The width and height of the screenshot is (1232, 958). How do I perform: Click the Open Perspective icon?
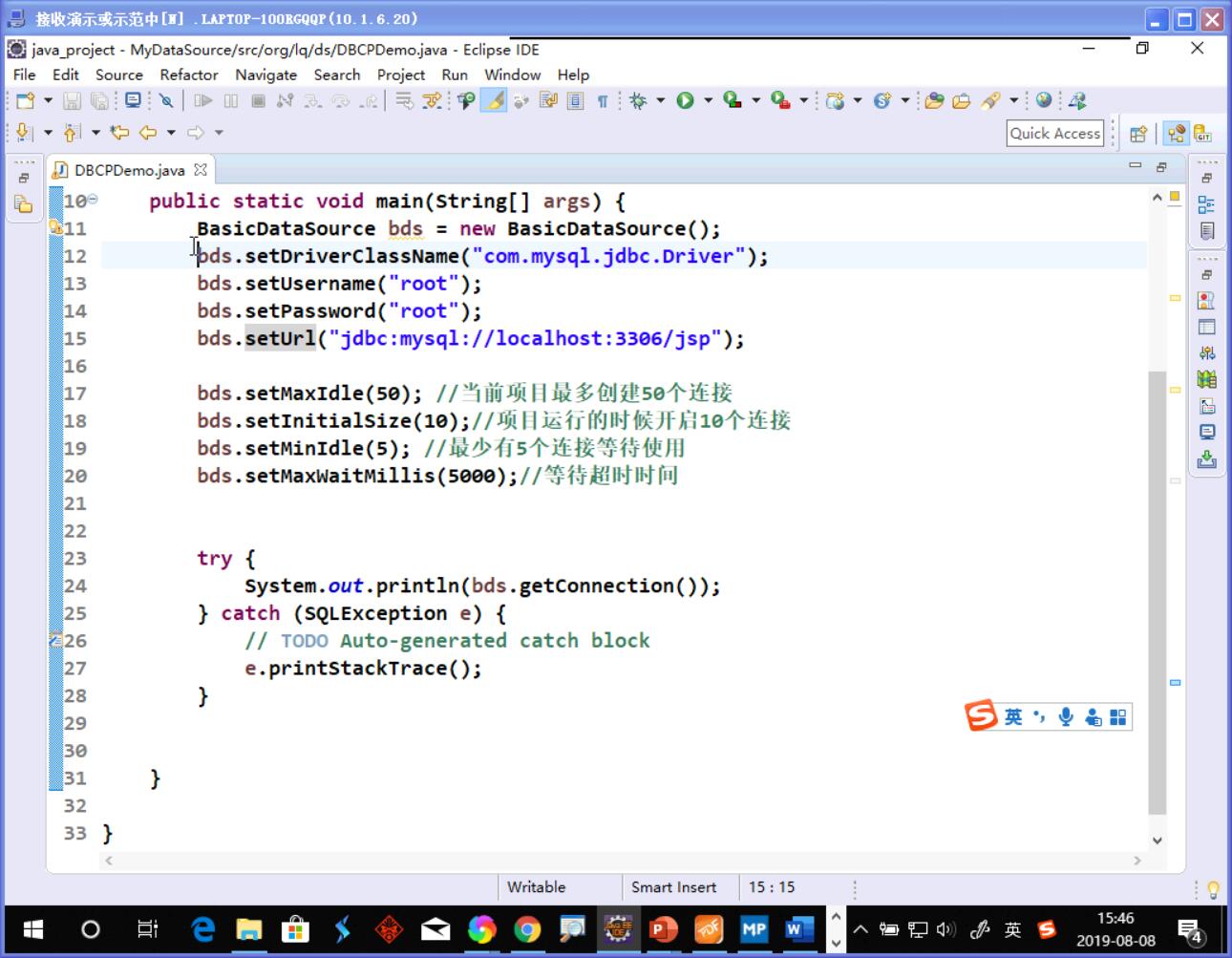click(1137, 134)
